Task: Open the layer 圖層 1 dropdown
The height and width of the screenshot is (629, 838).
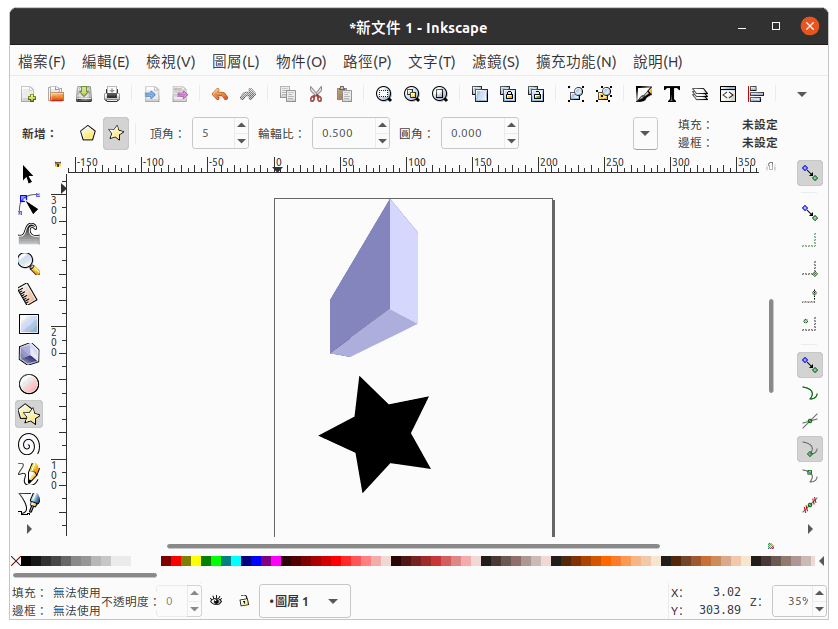Action: click(305, 601)
